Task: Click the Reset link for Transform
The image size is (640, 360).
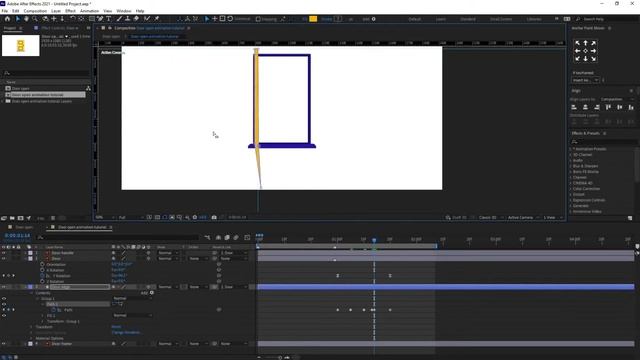Action: 116,327
